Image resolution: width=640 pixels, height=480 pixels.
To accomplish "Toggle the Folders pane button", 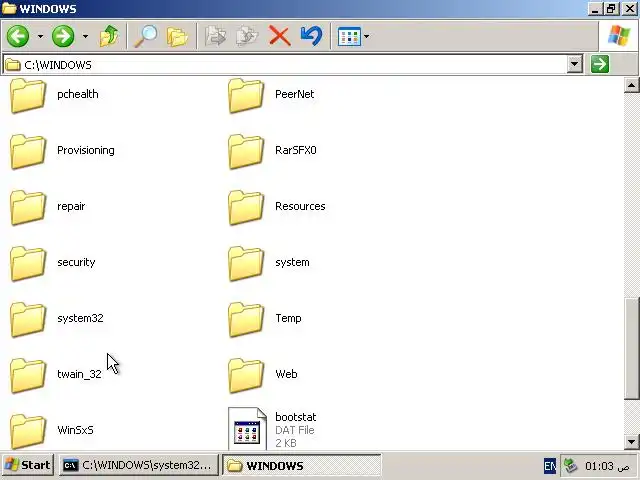I will [177, 37].
